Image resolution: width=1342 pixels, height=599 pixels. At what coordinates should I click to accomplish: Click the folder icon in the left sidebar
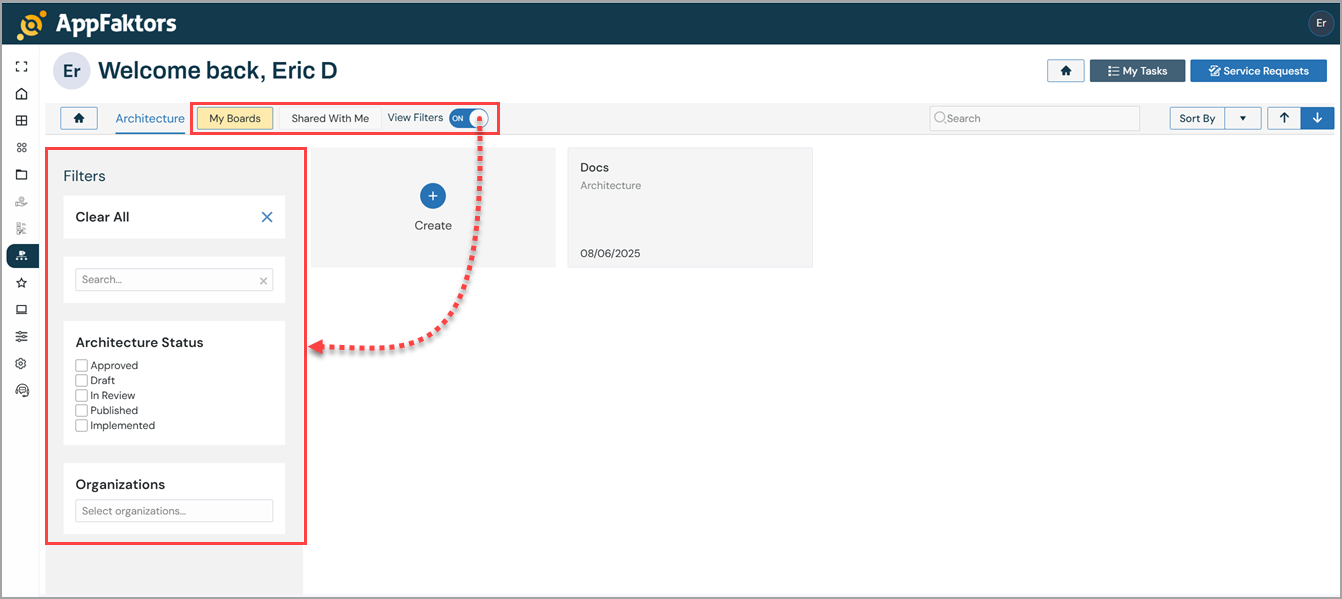21,175
